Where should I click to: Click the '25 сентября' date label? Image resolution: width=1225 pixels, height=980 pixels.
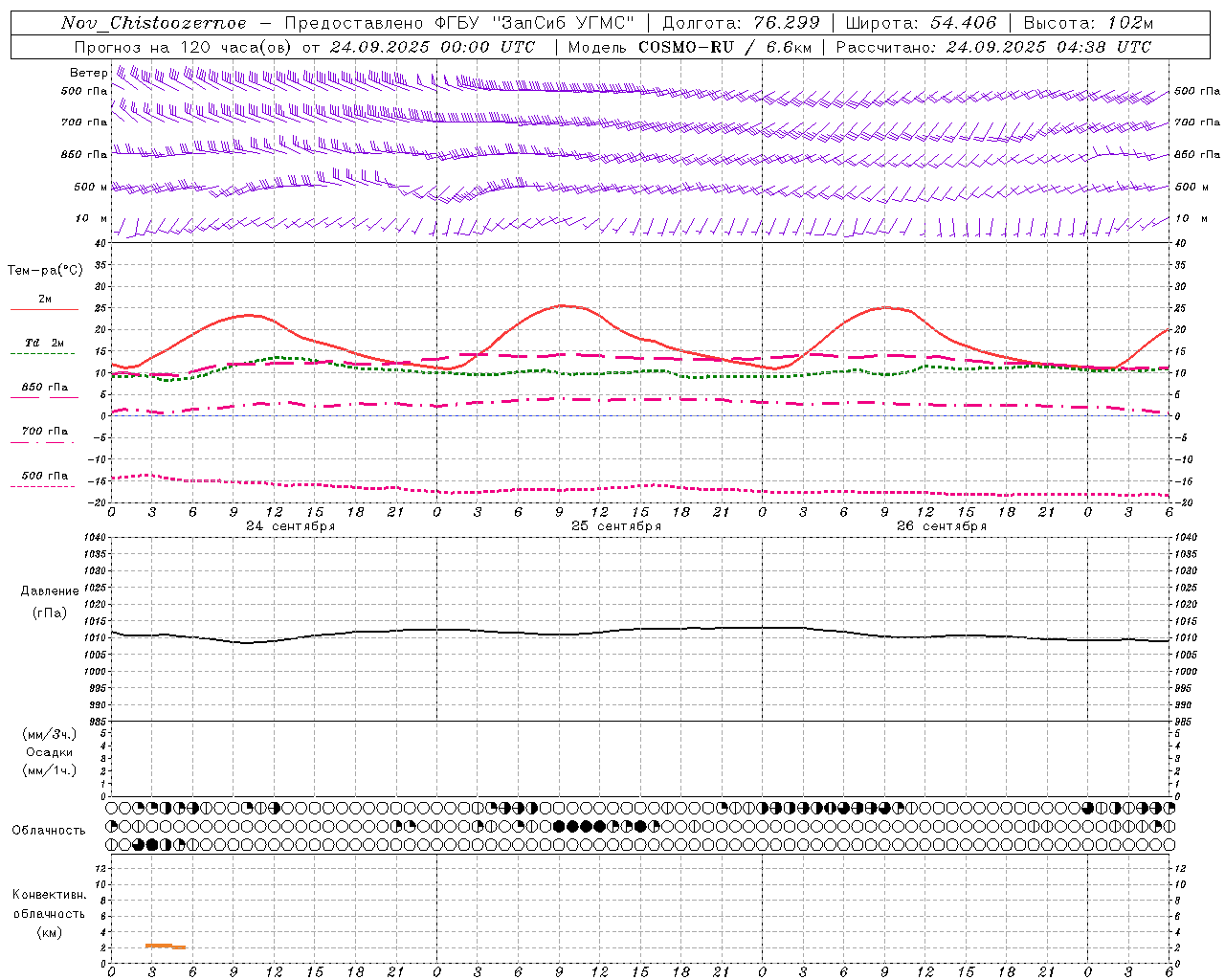[x=616, y=526]
